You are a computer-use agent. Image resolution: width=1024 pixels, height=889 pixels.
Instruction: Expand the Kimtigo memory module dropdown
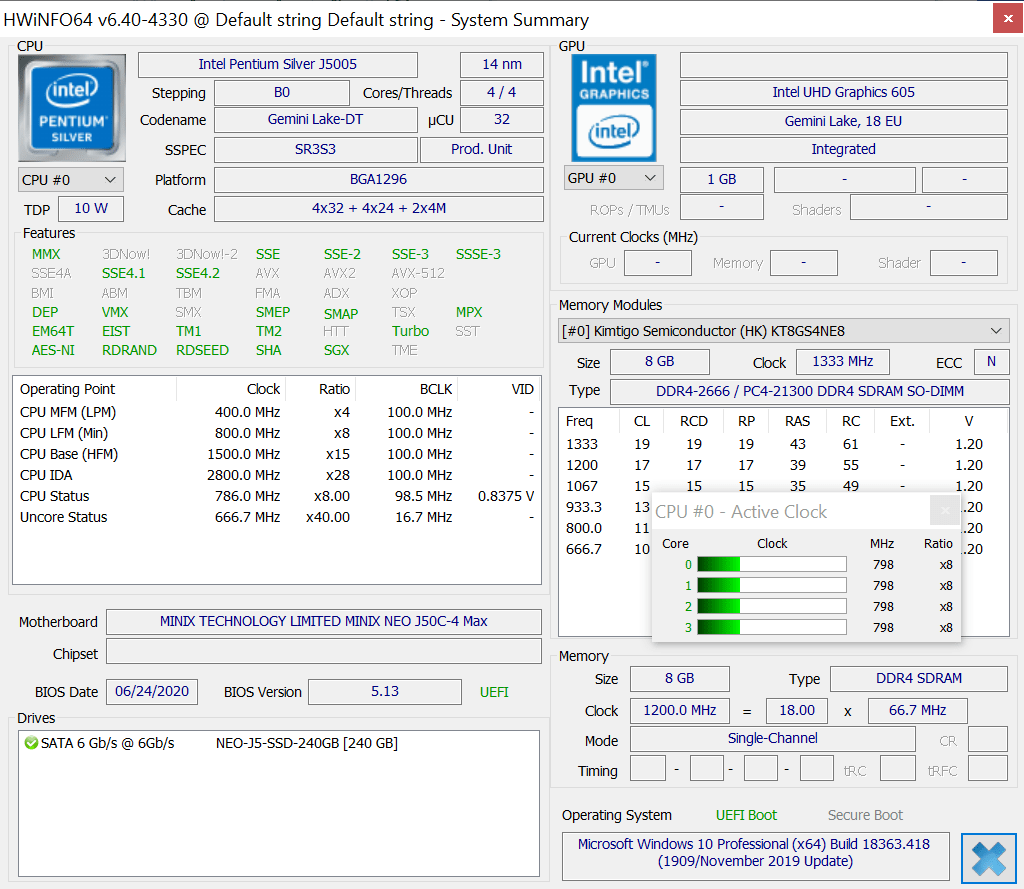pos(783,330)
